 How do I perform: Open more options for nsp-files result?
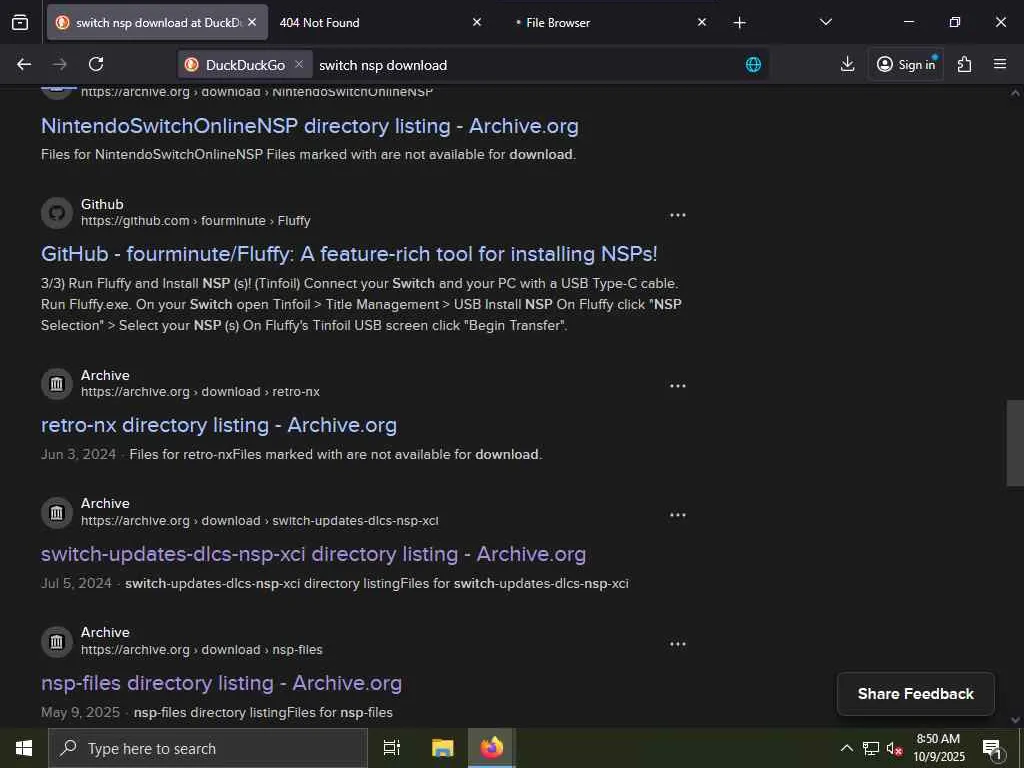coord(677,644)
